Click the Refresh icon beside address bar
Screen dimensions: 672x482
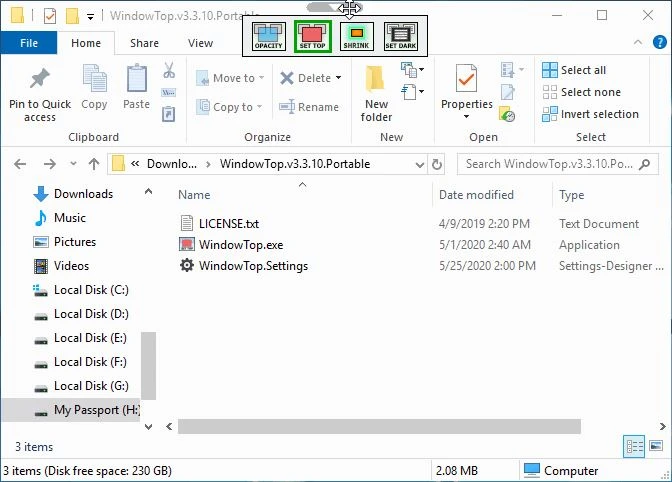coord(437,164)
